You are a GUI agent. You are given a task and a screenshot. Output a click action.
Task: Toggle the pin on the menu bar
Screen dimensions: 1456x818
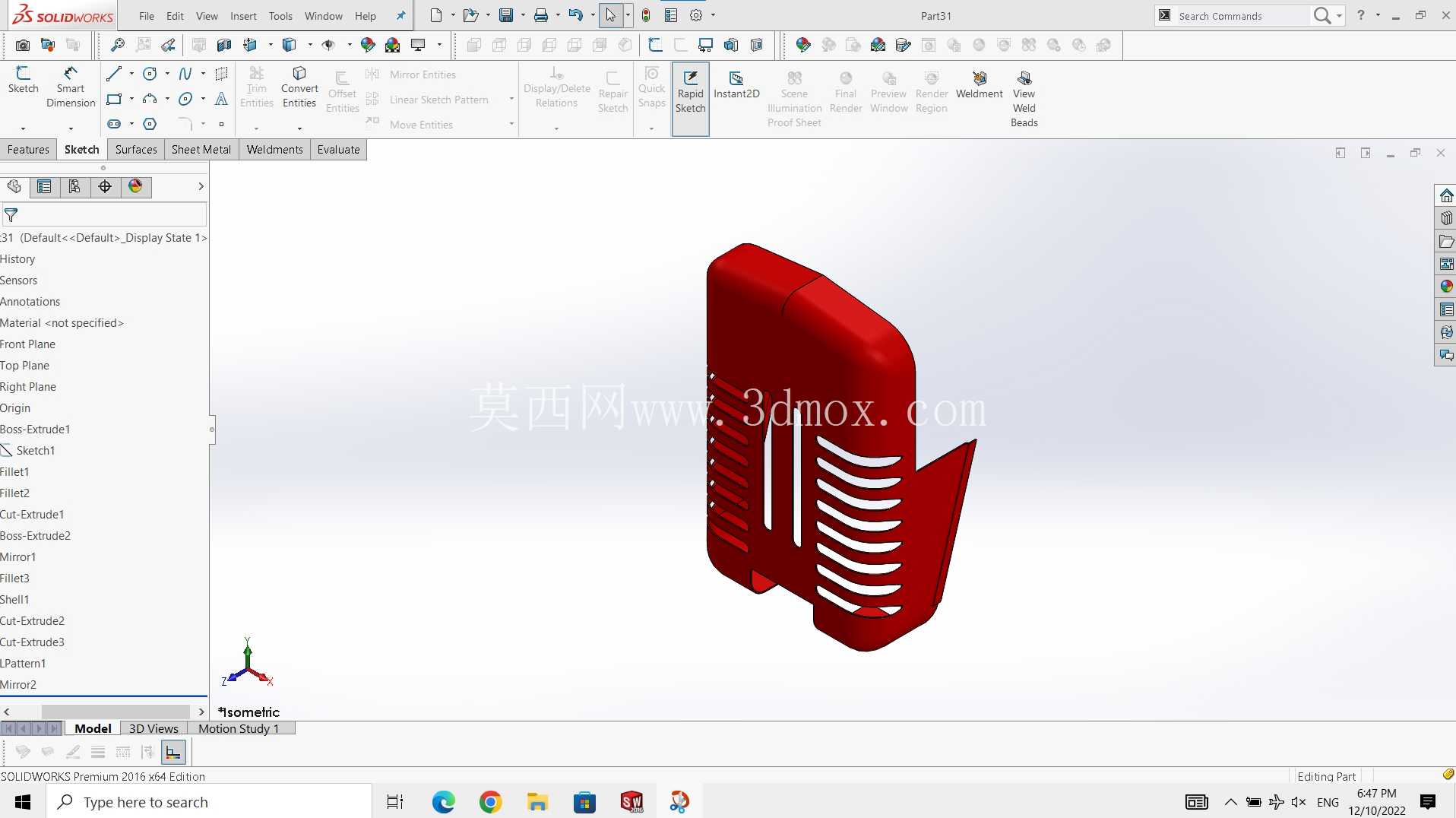tap(400, 15)
